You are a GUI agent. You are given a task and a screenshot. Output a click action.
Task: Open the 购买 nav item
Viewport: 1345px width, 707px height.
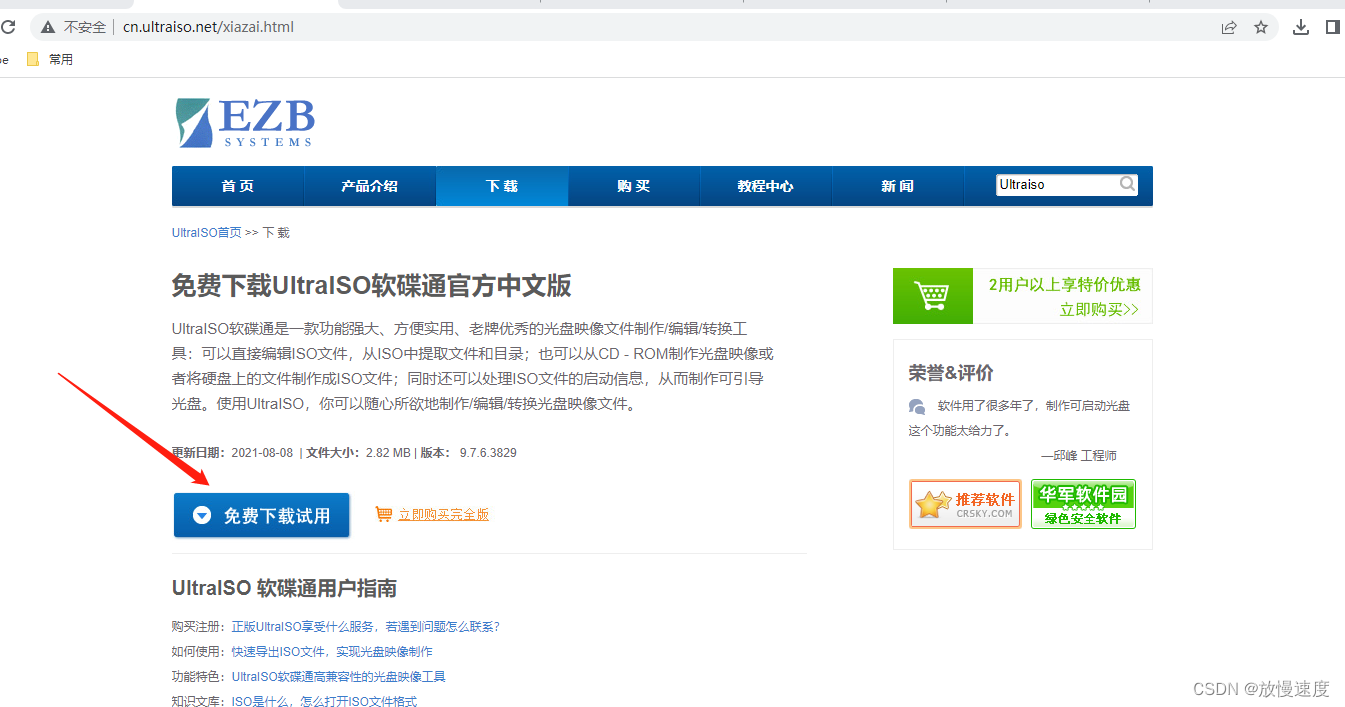coord(634,186)
